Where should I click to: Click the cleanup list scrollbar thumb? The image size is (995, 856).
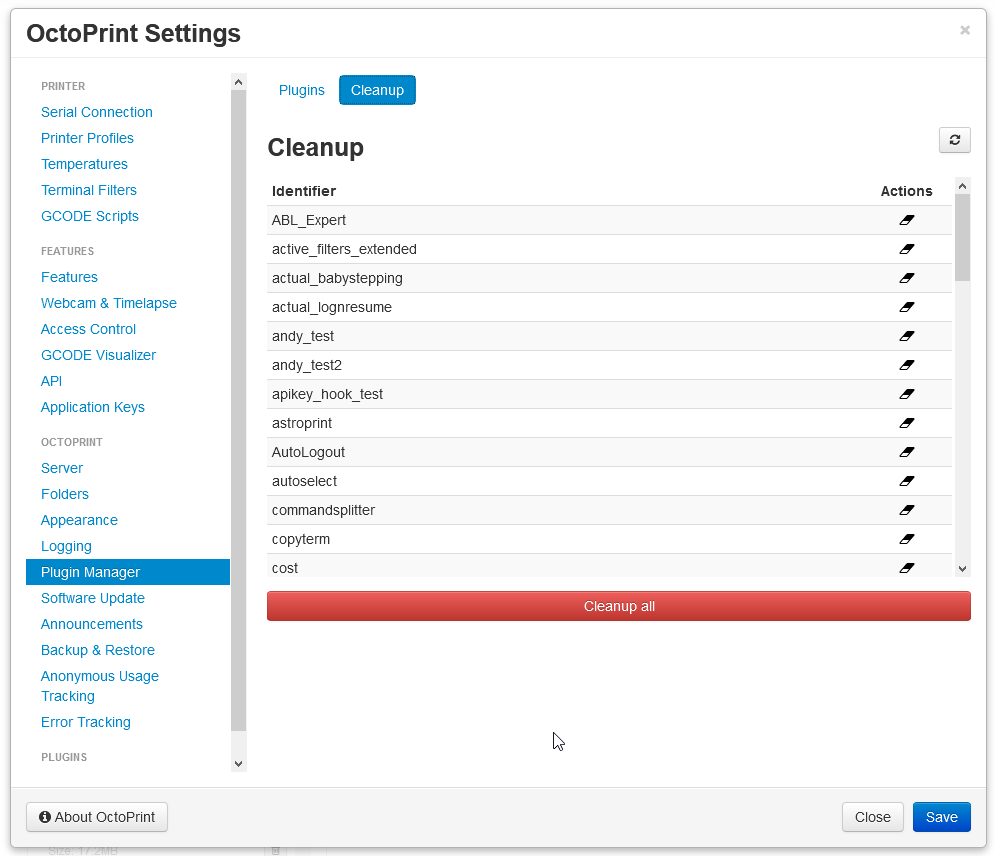point(963,237)
